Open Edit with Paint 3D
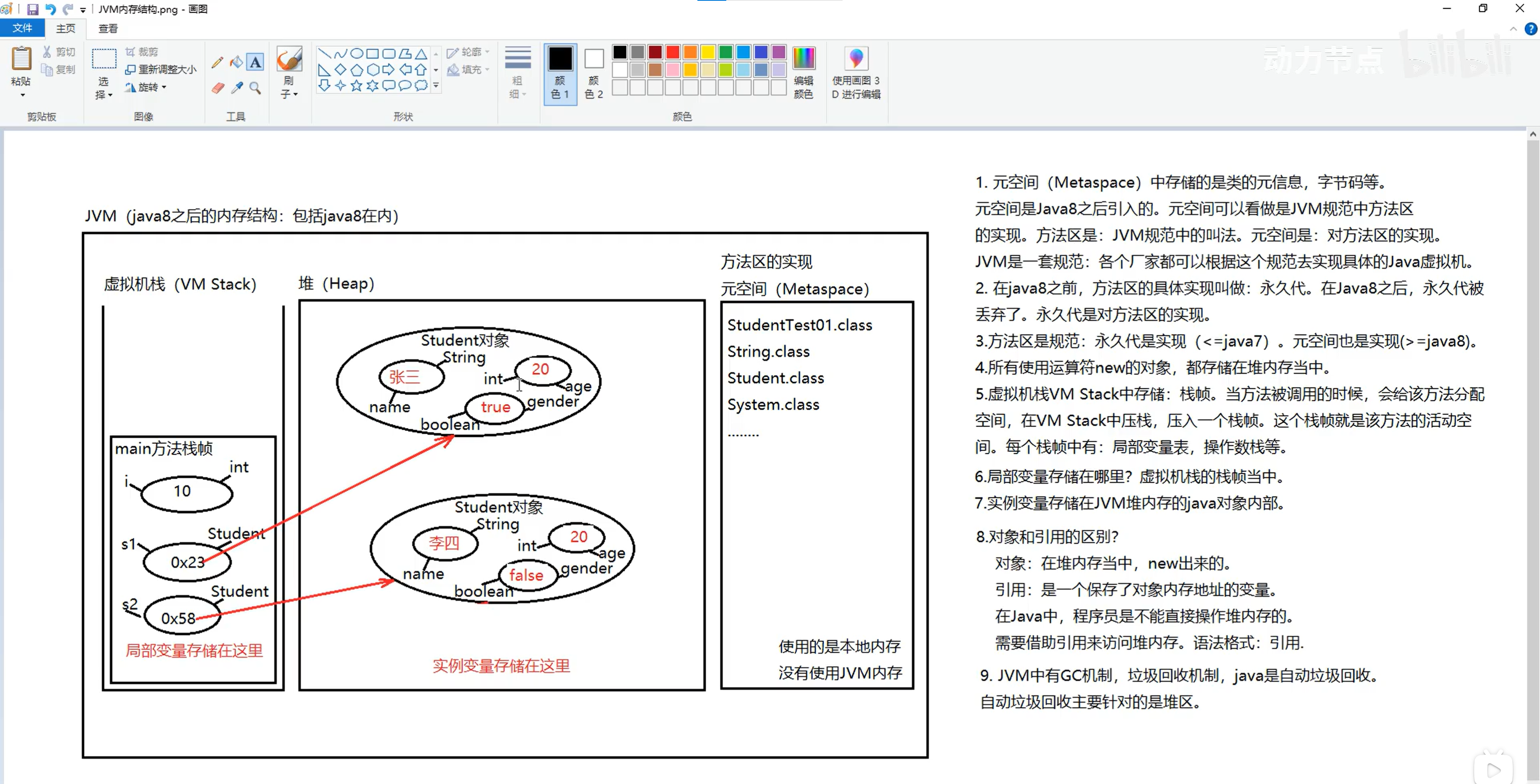This screenshot has width=1540, height=784. click(x=856, y=73)
